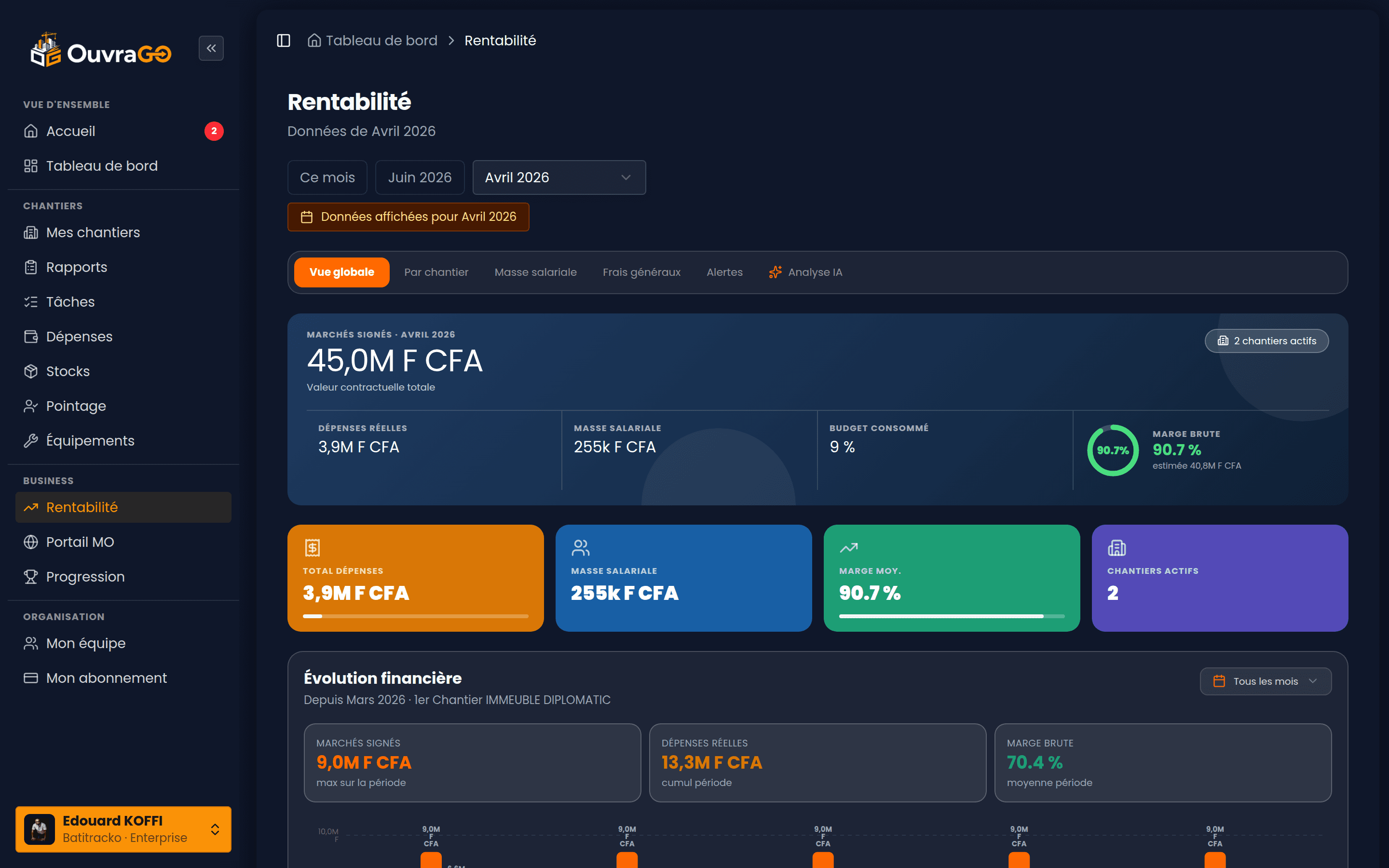Select the Vue globale tab
Image resolution: width=1389 pixels, height=868 pixels.
341,272
